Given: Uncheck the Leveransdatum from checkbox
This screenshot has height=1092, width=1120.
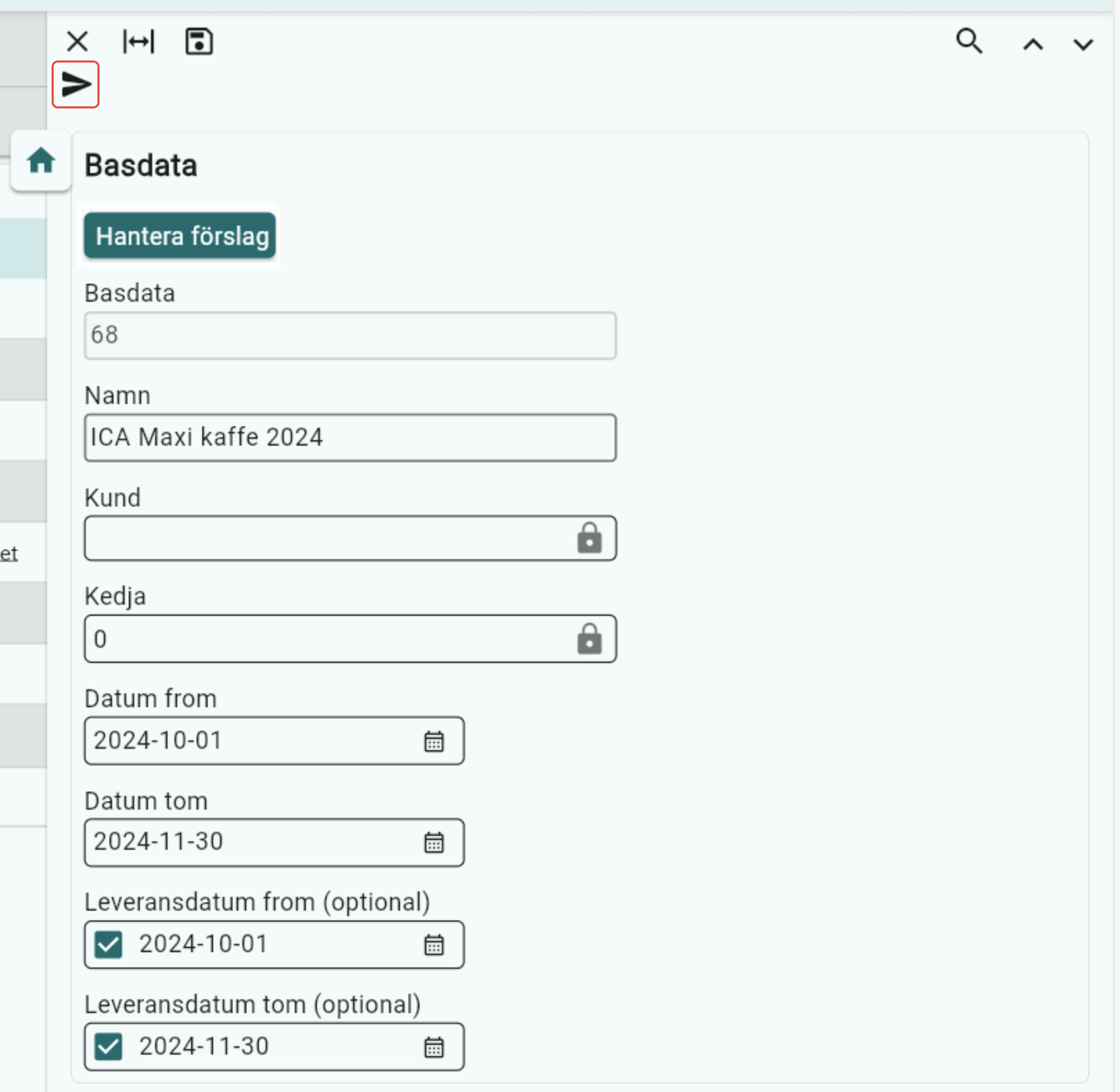Looking at the screenshot, I should (x=108, y=944).
